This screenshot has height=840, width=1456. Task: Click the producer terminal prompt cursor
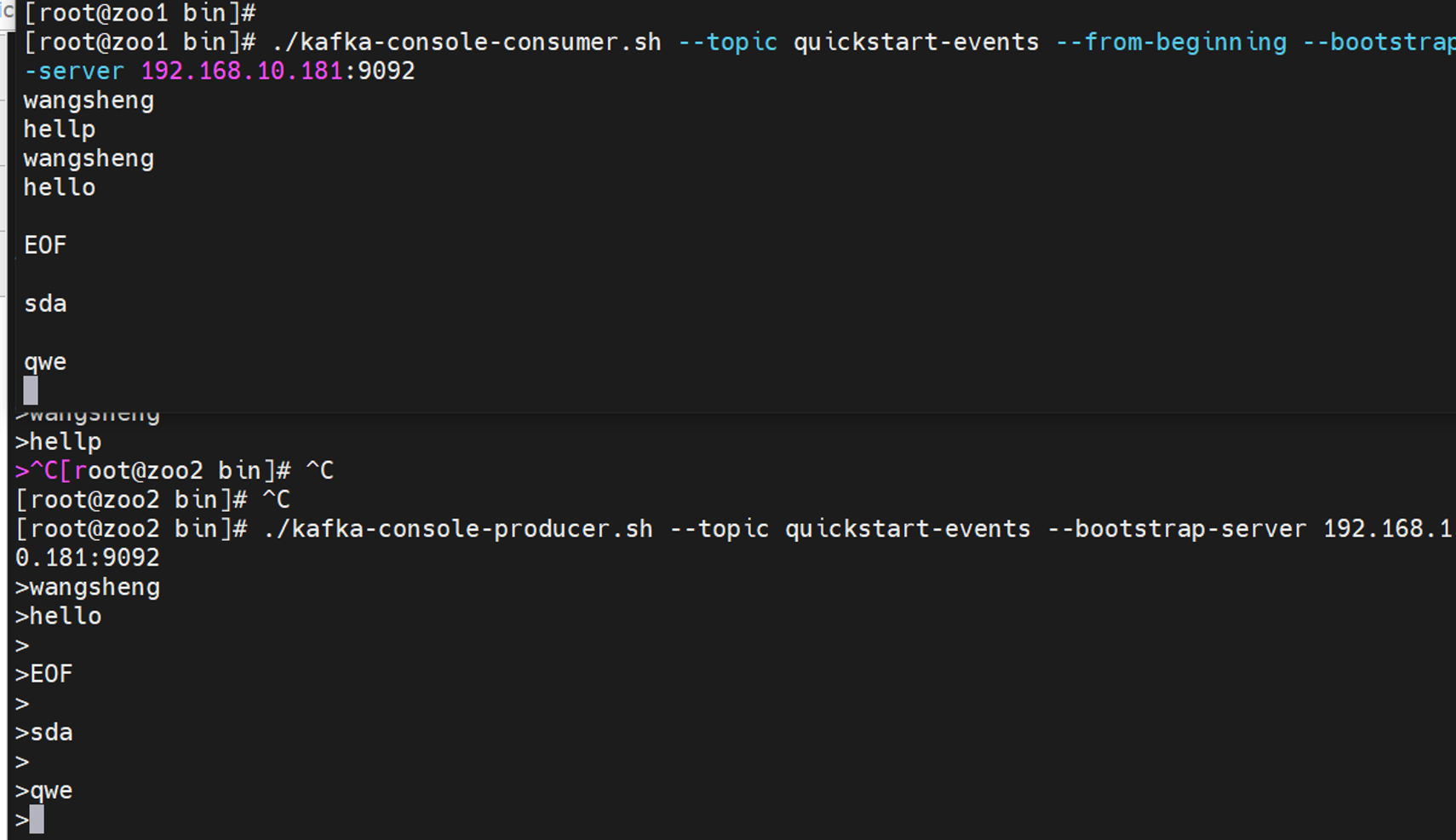click(x=37, y=820)
